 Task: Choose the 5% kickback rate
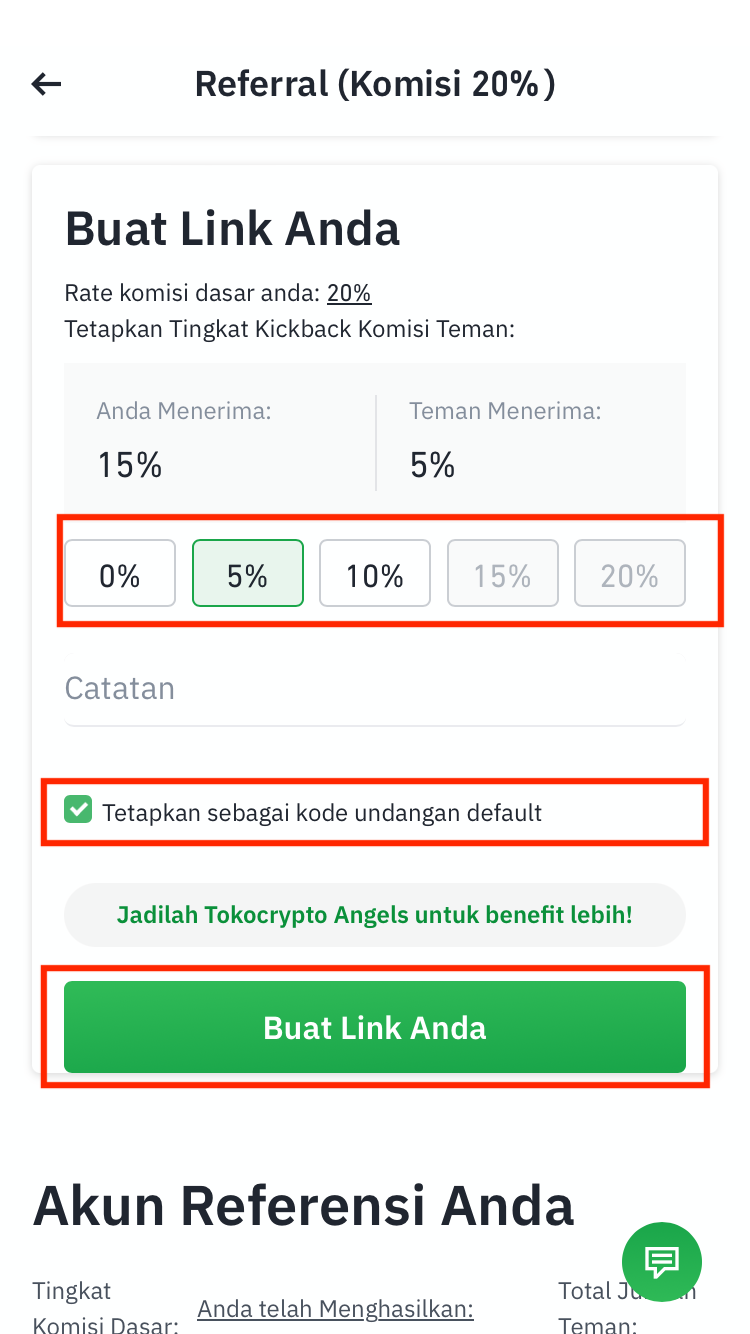[247, 574]
